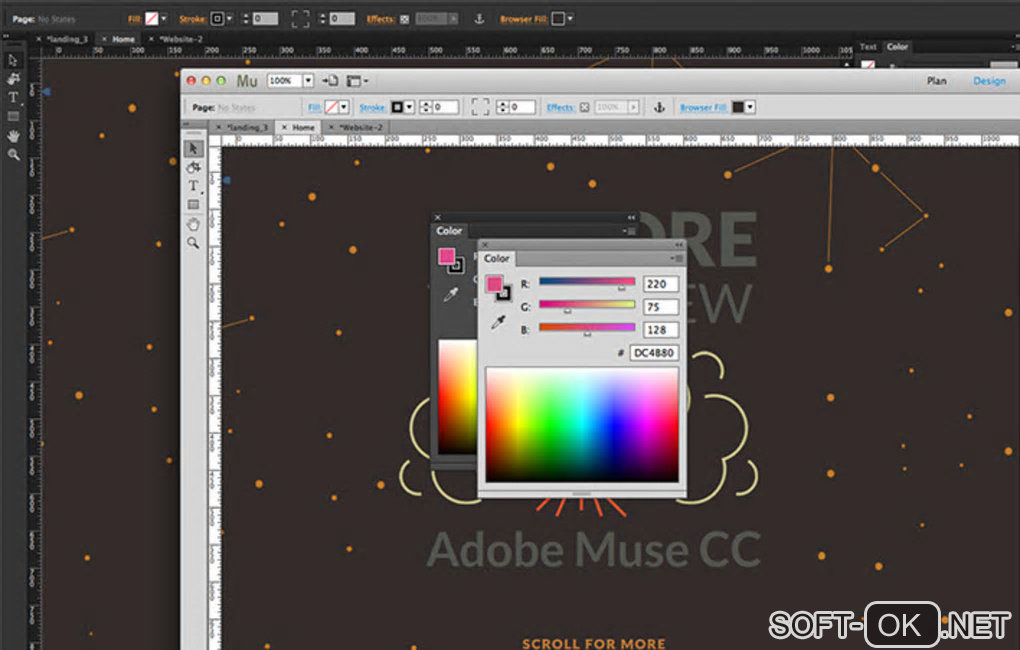Select the Zoom tool in light window
The height and width of the screenshot is (650, 1020).
click(193, 243)
